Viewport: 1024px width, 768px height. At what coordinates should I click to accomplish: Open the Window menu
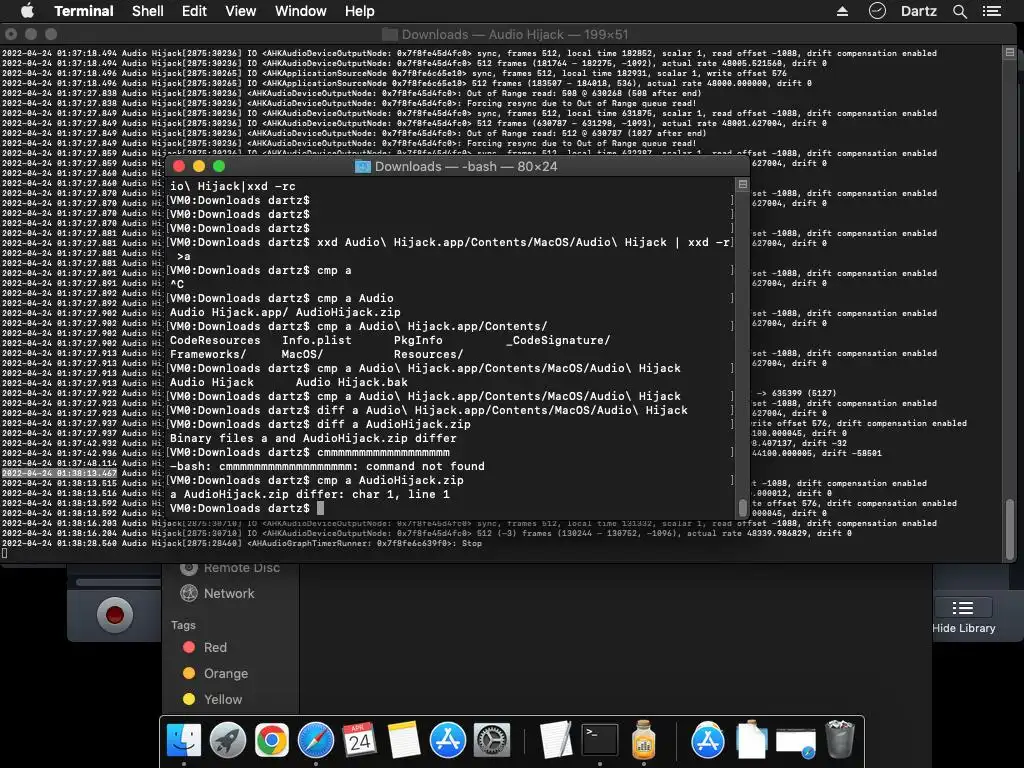[x=300, y=11]
